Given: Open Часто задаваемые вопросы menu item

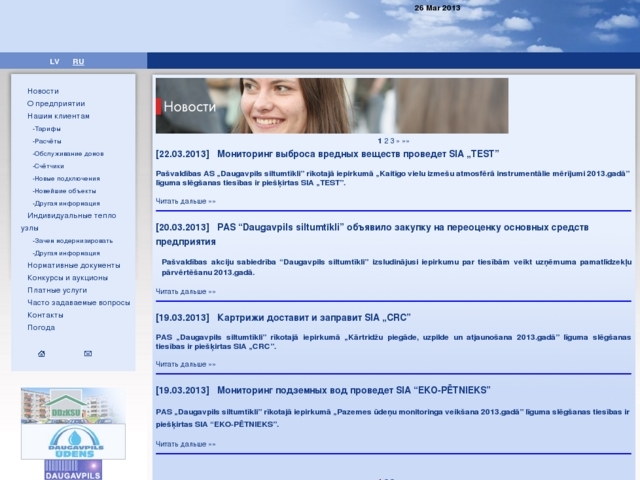Looking at the screenshot, I should coord(78,302).
